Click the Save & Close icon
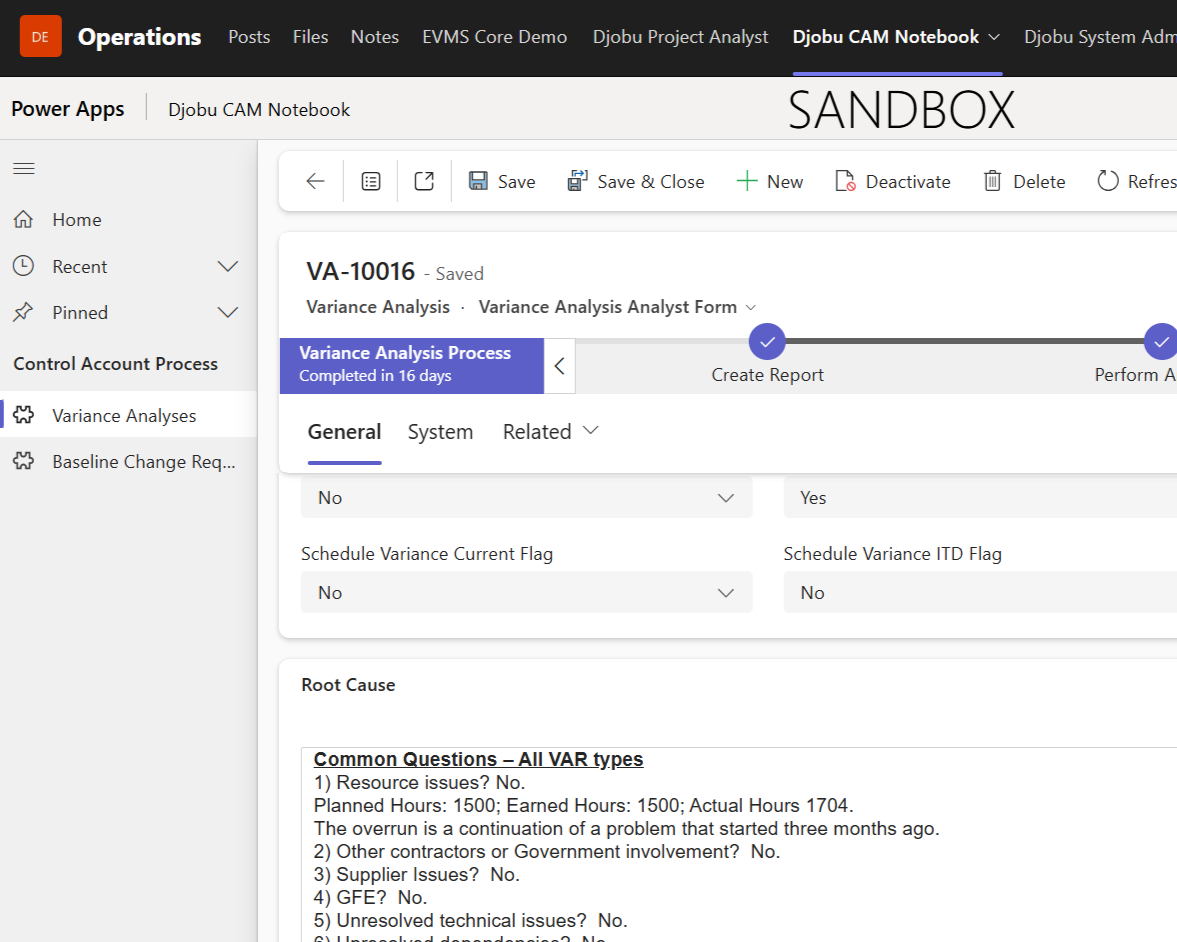This screenshot has width=1177, height=942. [577, 181]
